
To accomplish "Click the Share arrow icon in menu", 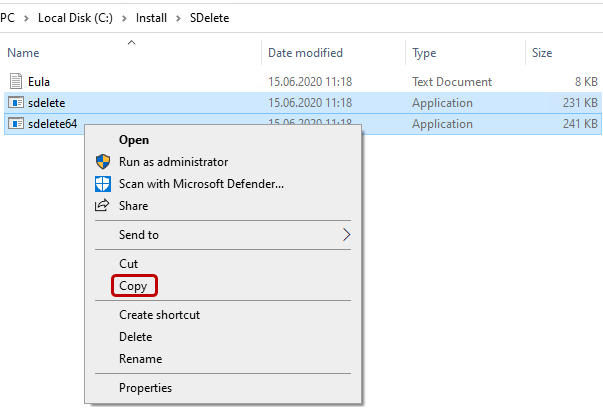I will click(102, 205).
